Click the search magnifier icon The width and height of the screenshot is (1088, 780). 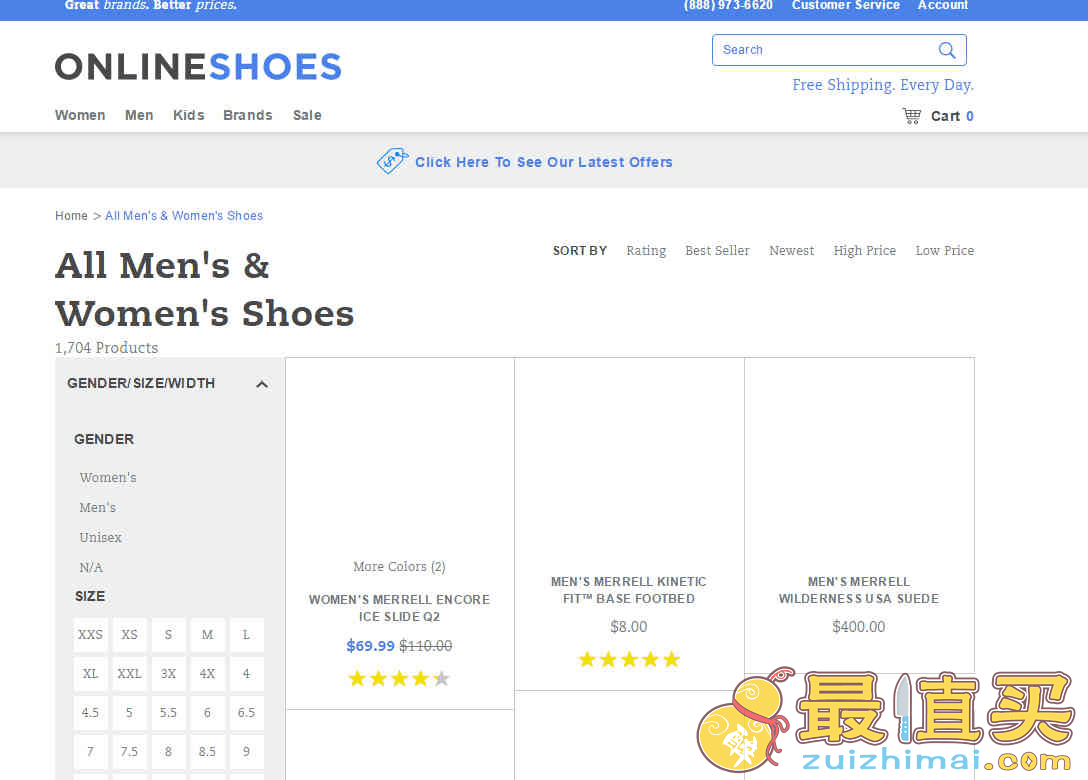tap(946, 50)
